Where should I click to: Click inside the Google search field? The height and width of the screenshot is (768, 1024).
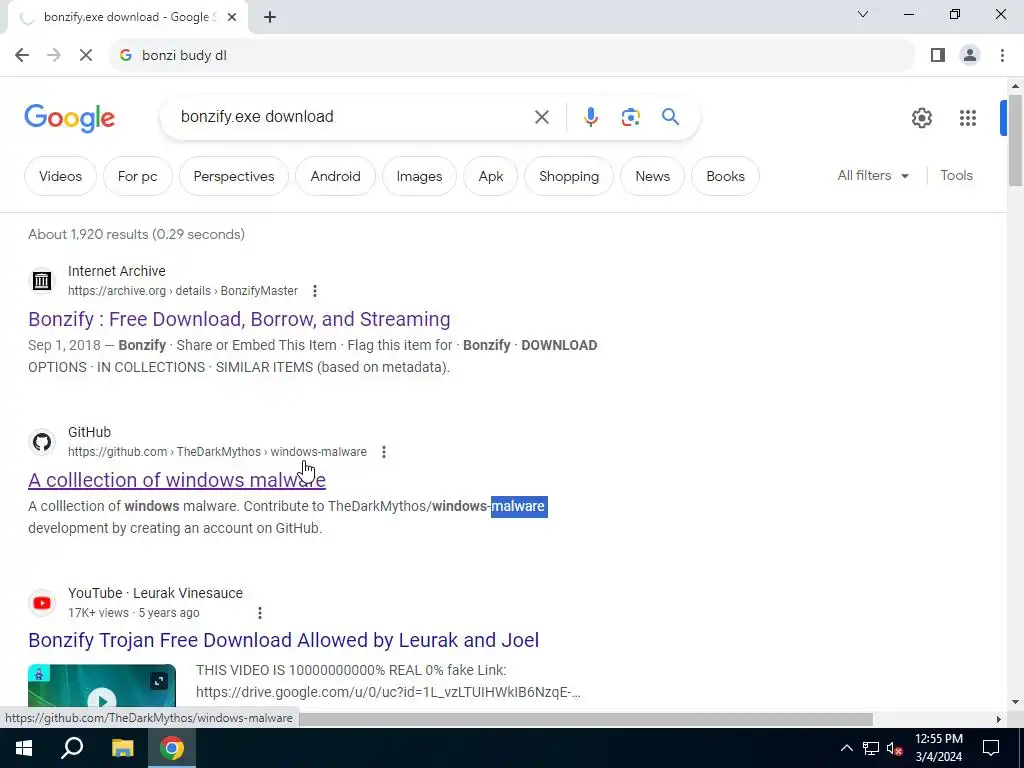(x=353, y=117)
